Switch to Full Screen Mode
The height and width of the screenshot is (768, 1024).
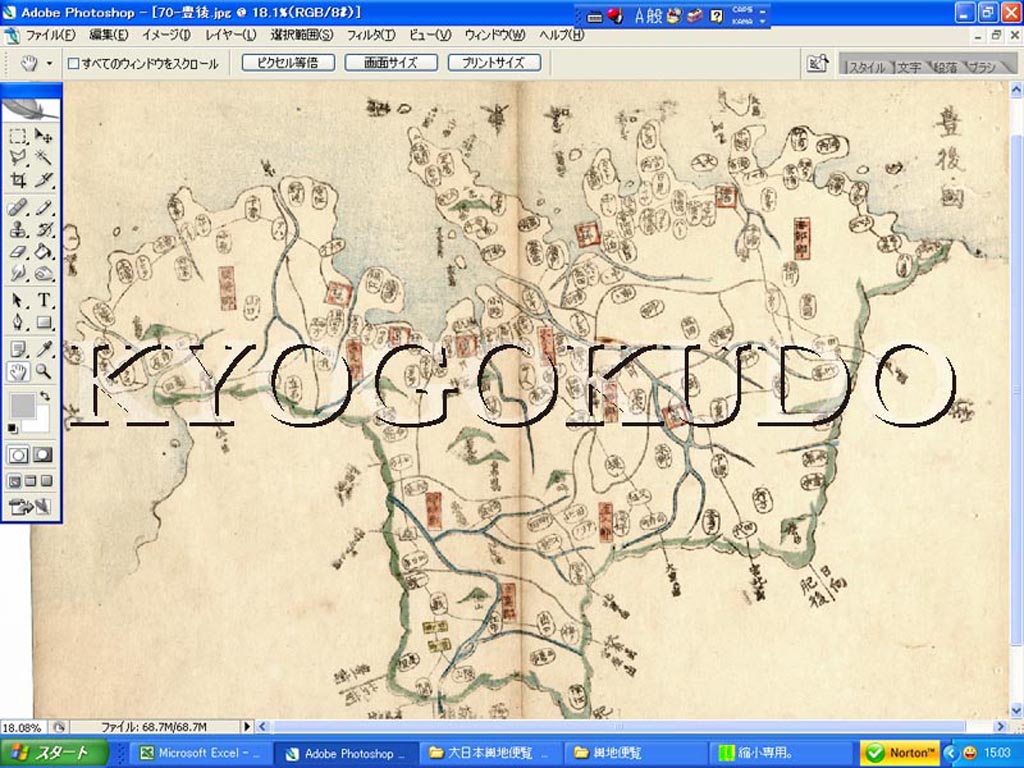46,481
